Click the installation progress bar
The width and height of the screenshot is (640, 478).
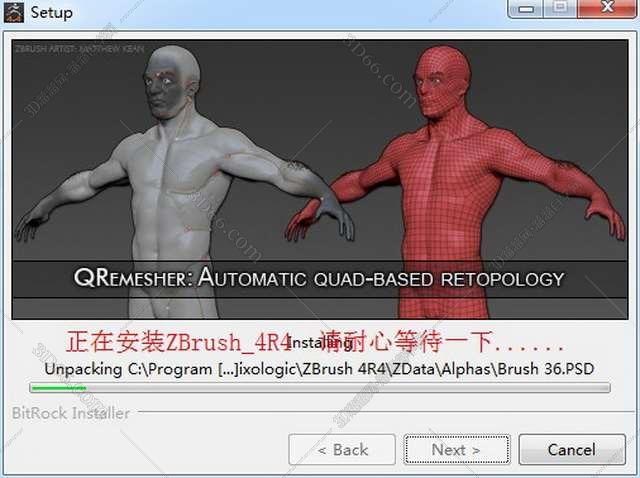[x=320, y=387]
